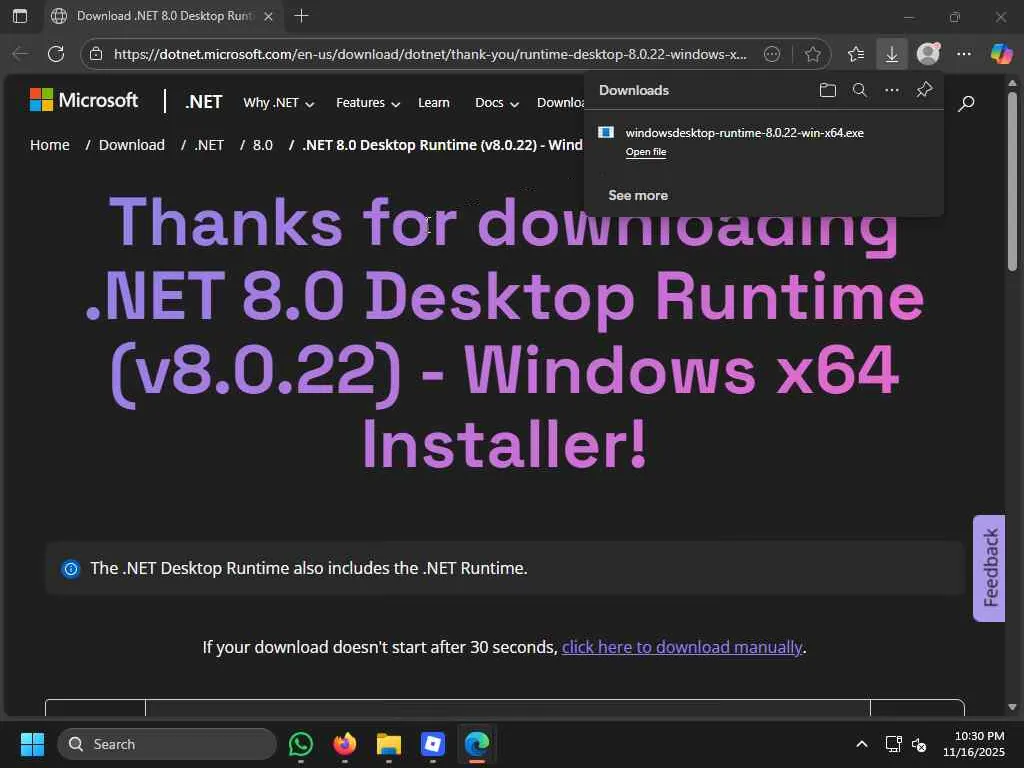Go to the .NET breadcrumb
The height and width of the screenshot is (768, 1024).
(209, 145)
